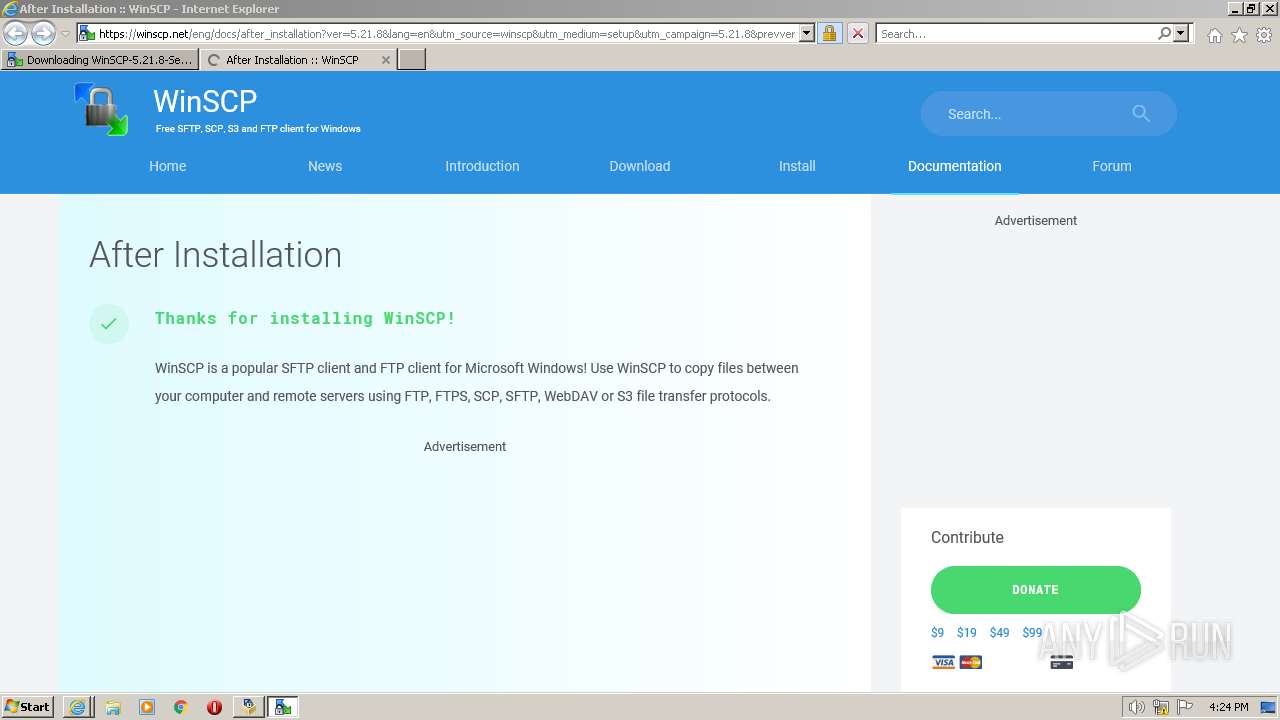Choose the $9 donation link
Screen dimensions: 1280x720
tap(937, 633)
